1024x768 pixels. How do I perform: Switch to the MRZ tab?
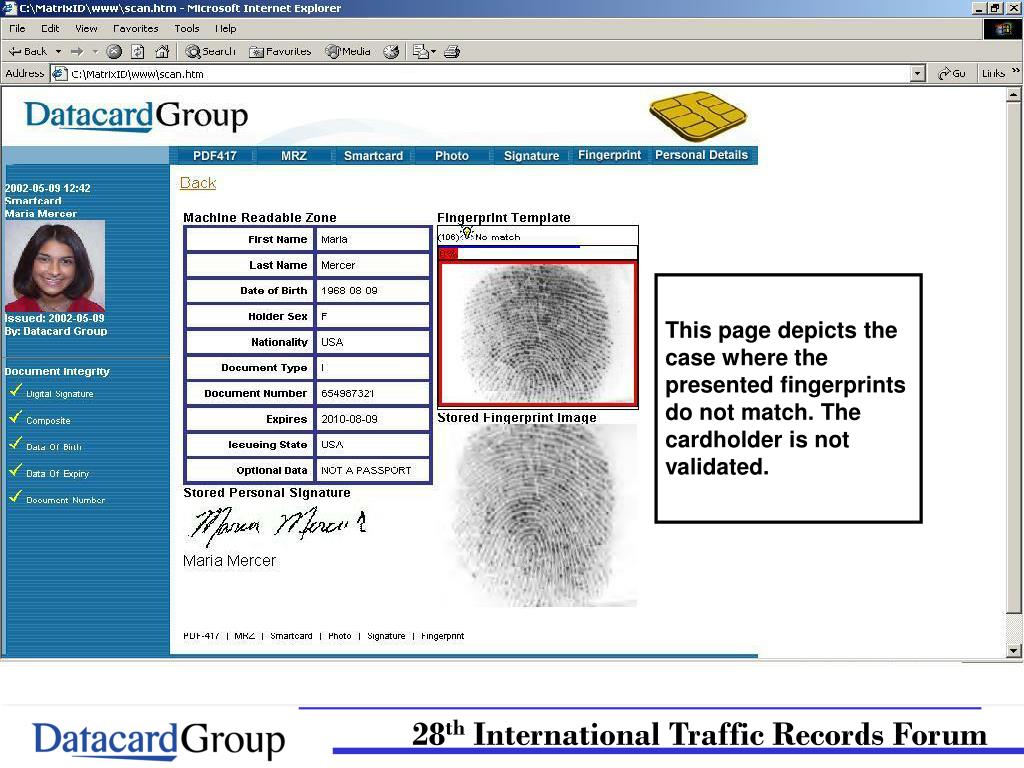[294, 155]
